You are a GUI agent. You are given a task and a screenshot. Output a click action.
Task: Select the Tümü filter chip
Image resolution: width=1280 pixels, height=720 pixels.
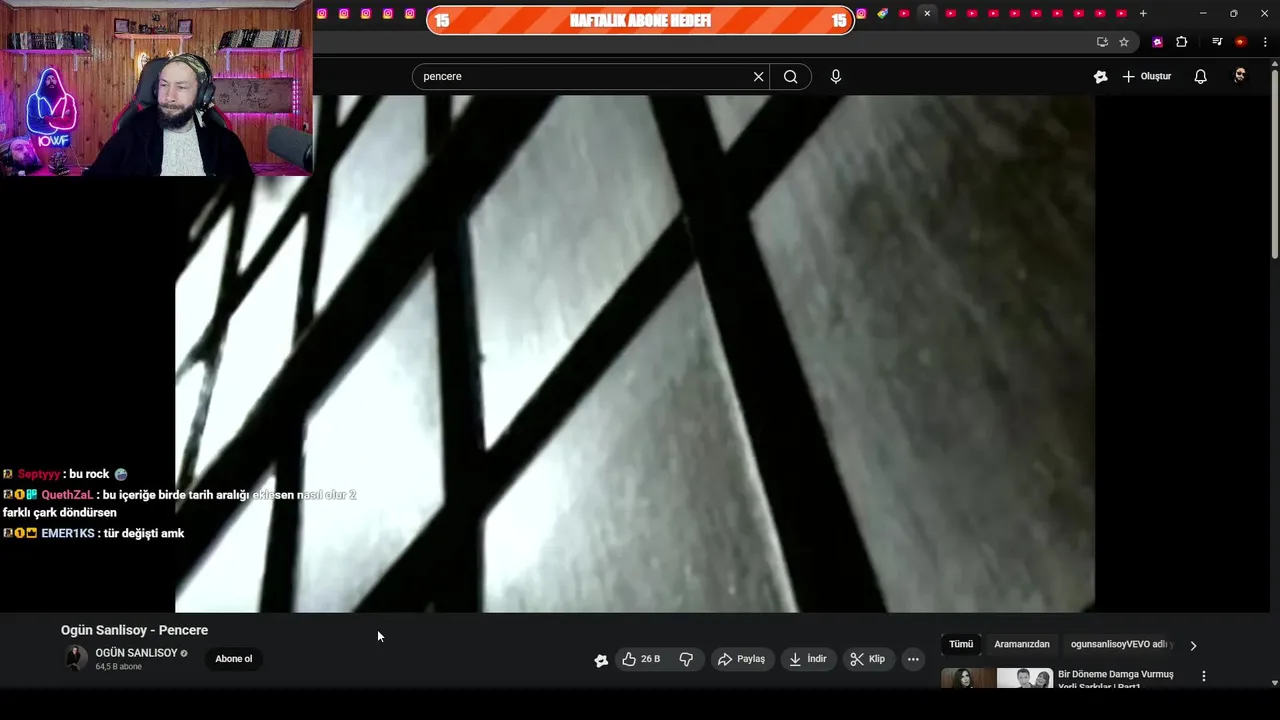(x=961, y=645)
